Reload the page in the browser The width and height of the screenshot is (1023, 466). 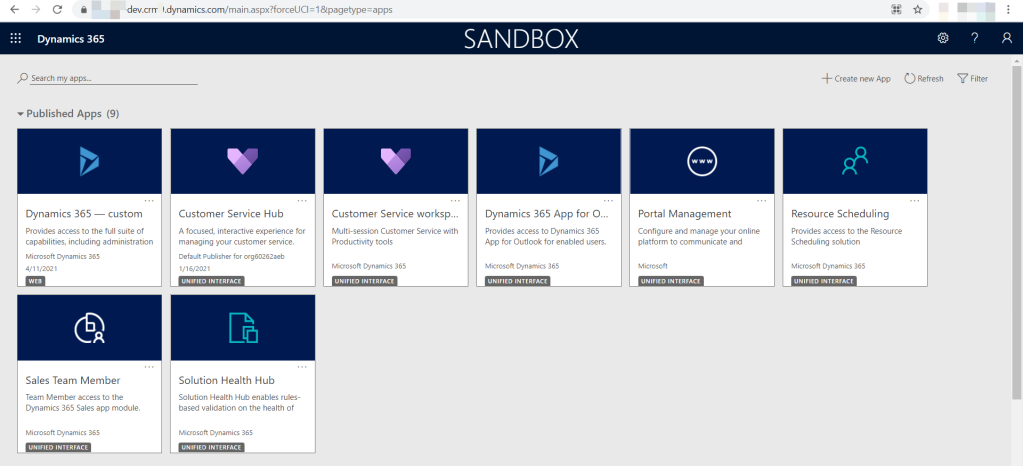click(57, 10)
